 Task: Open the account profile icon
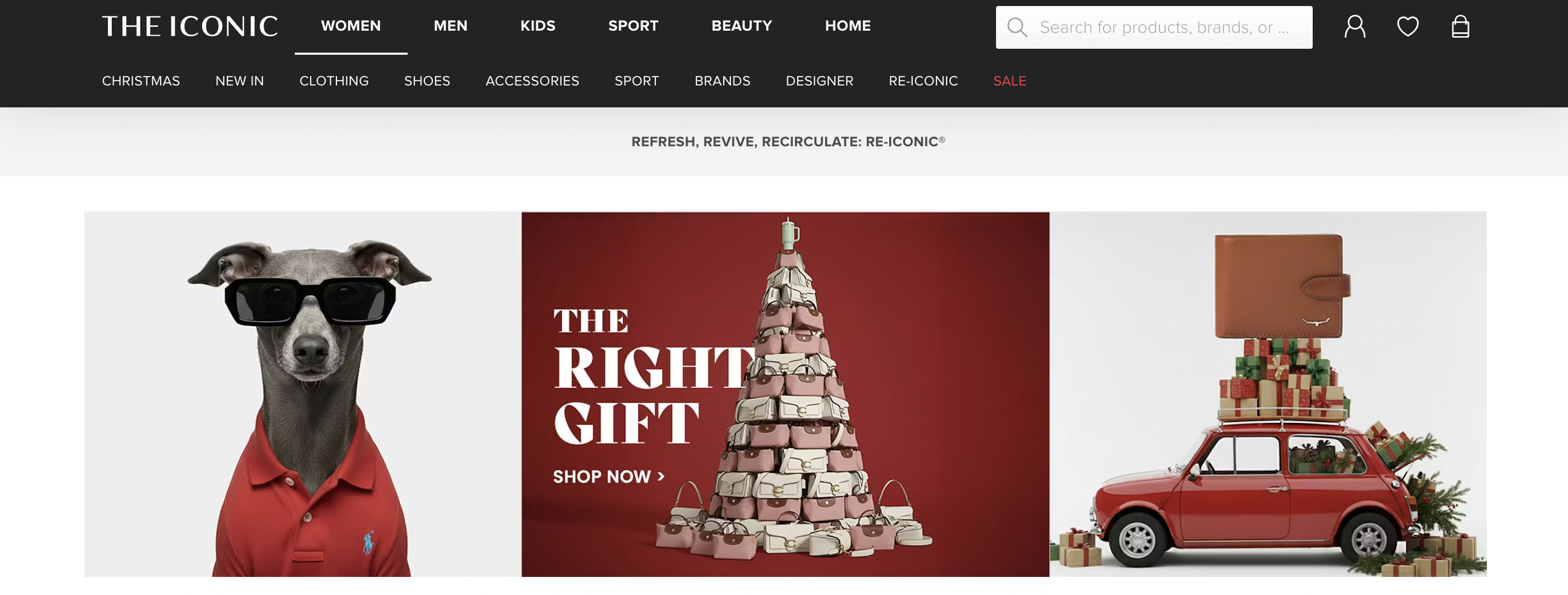coord(1355,27)
